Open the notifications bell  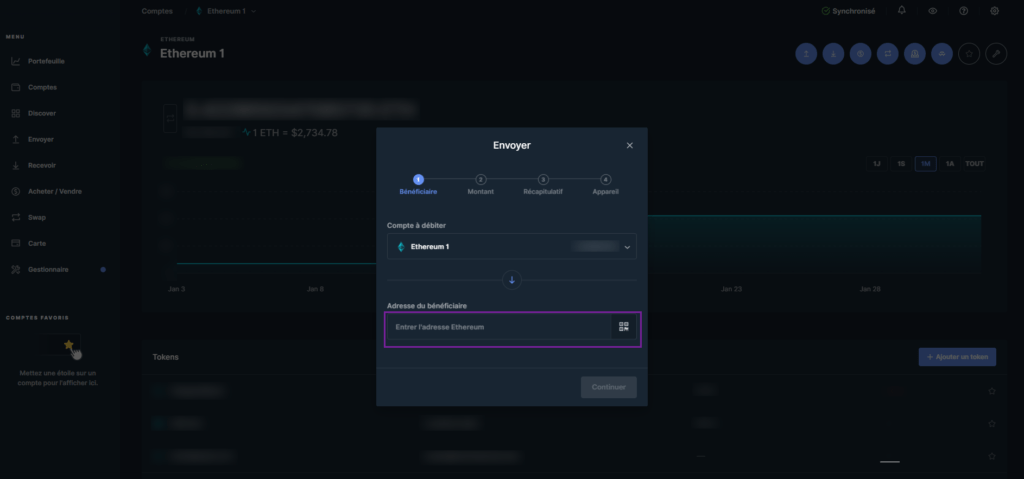902,10
